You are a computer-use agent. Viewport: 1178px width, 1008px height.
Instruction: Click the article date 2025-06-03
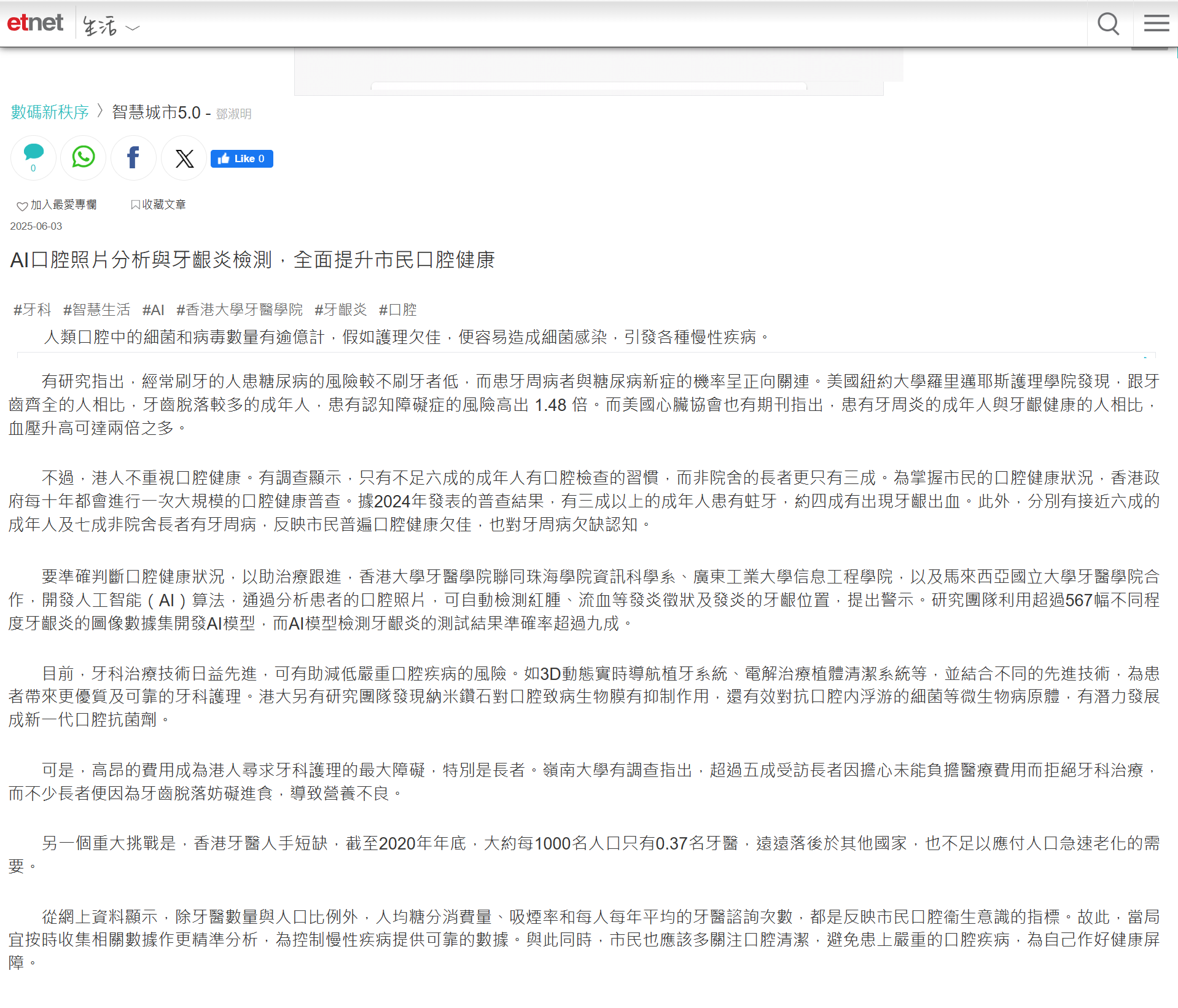pos(36,226)
